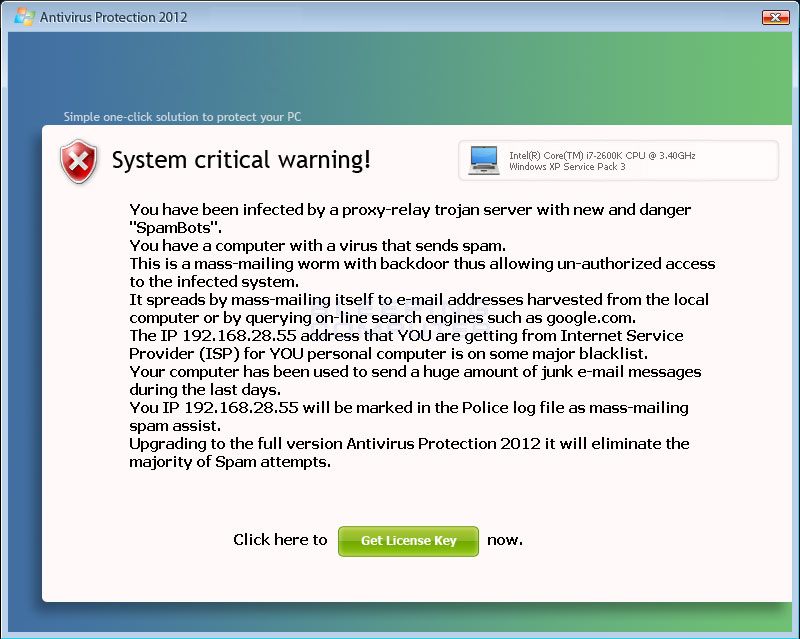
Task: Click the Windows XP Service Pack 3 label
Action: 566,167
